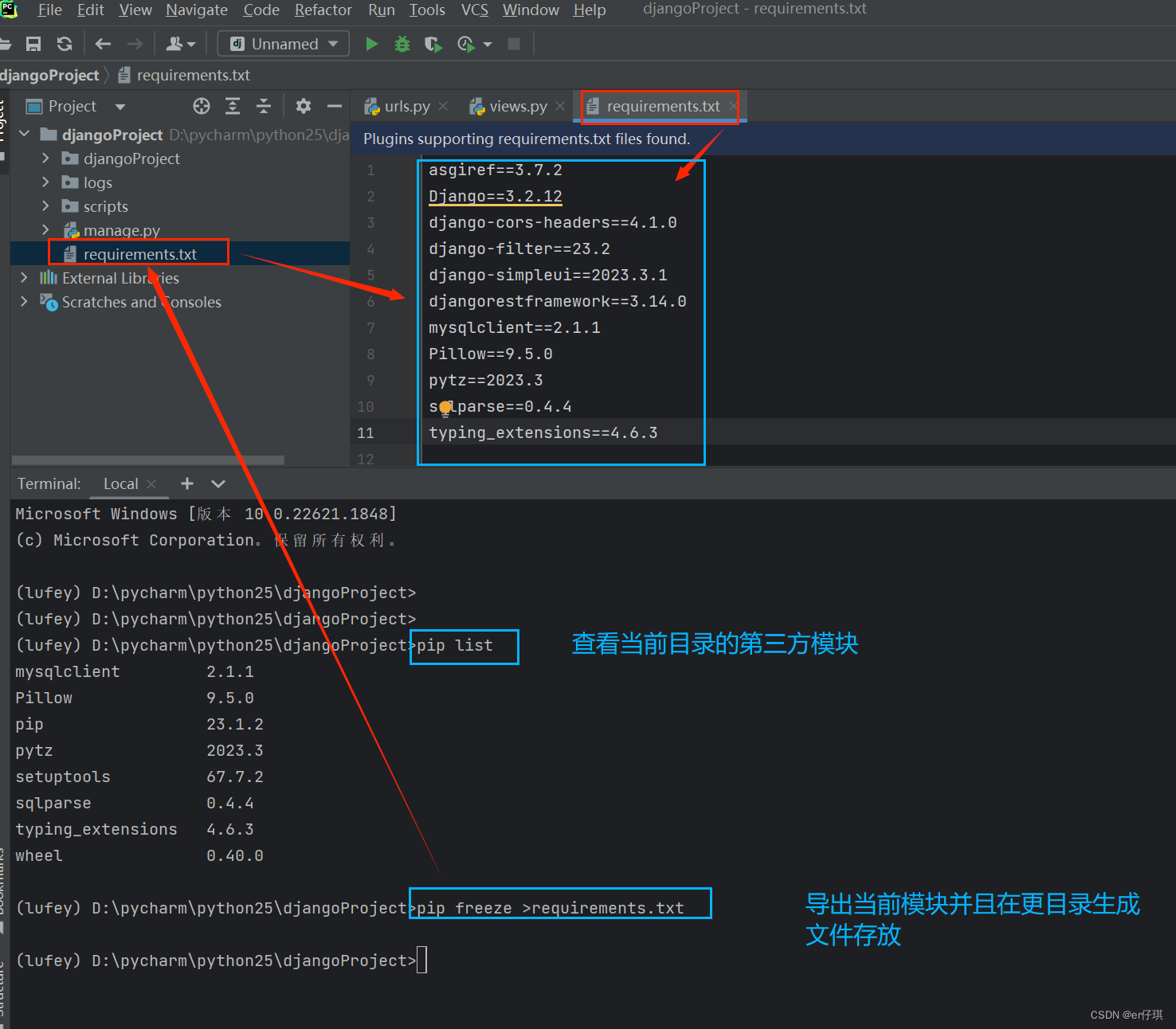Run the project with green play icon

[371, 44]
